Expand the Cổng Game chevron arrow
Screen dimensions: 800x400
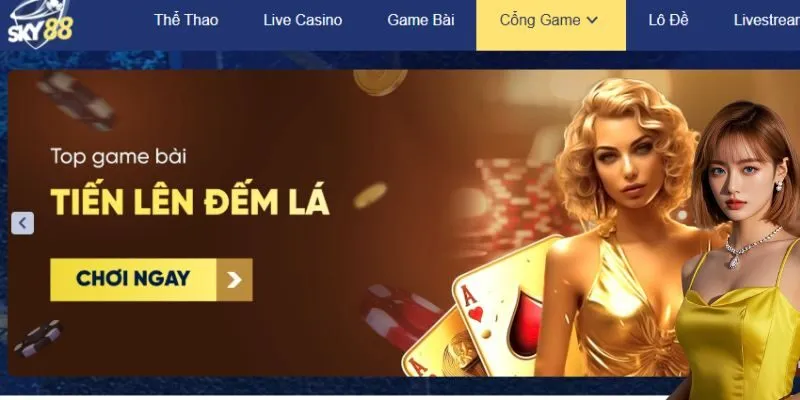(592, 20)
